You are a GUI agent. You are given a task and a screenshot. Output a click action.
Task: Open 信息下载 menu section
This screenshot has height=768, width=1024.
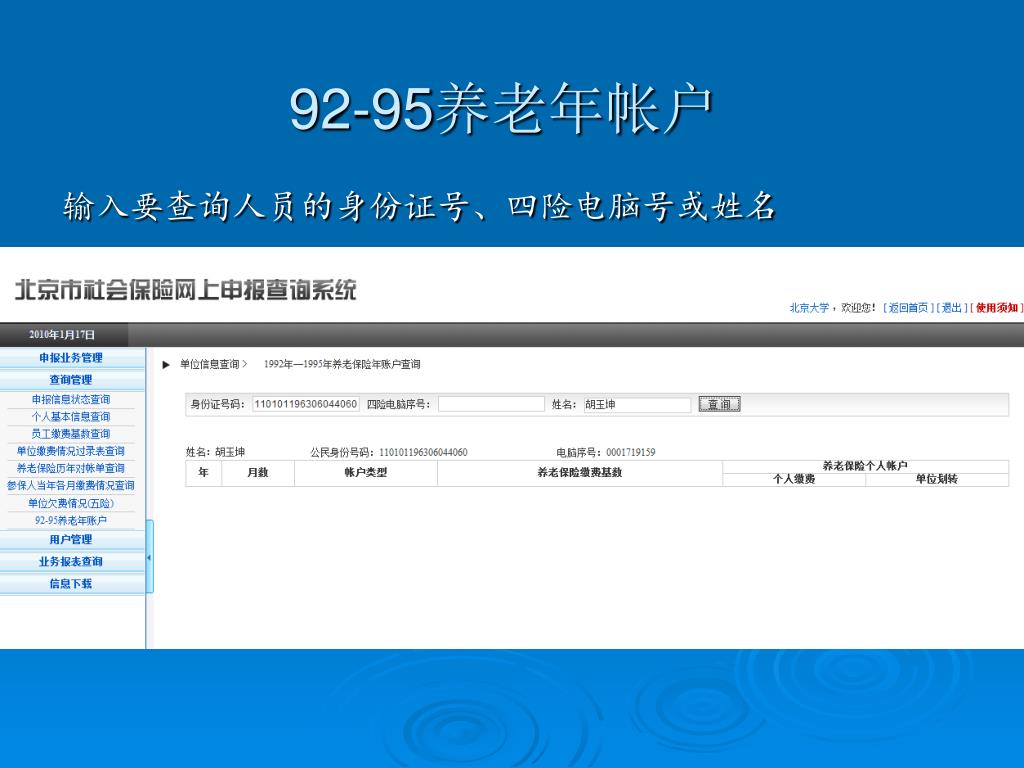(x=71, y=584)
